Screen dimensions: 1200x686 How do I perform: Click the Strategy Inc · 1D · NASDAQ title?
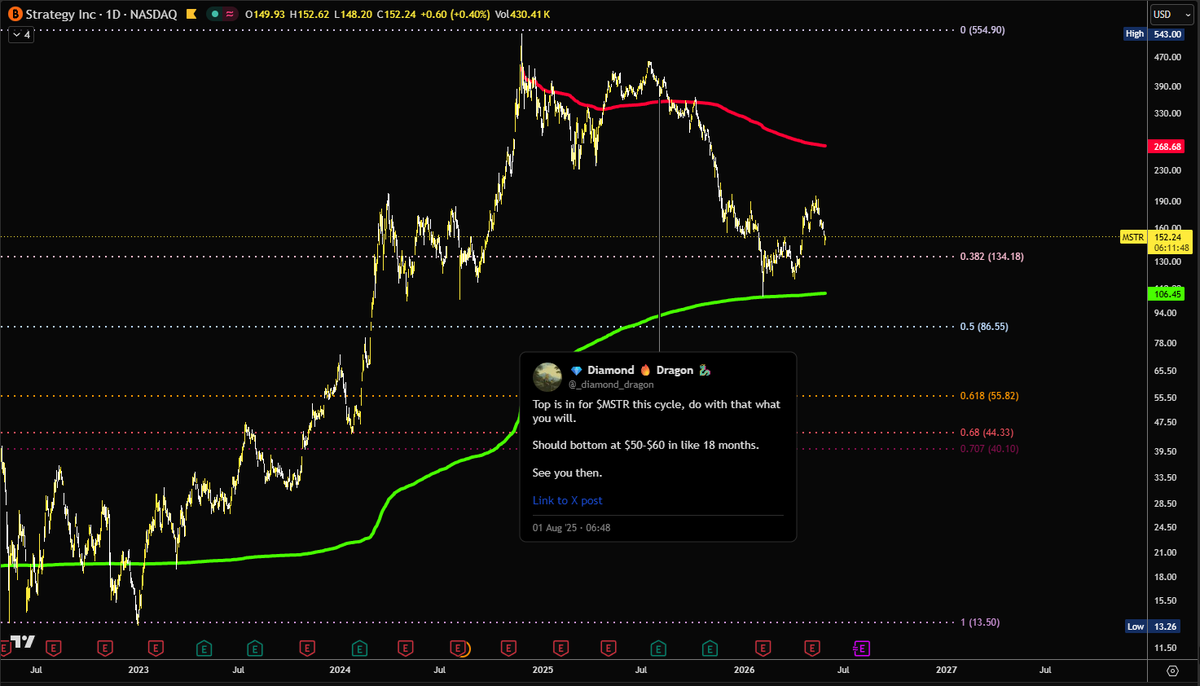click(103, 15)
